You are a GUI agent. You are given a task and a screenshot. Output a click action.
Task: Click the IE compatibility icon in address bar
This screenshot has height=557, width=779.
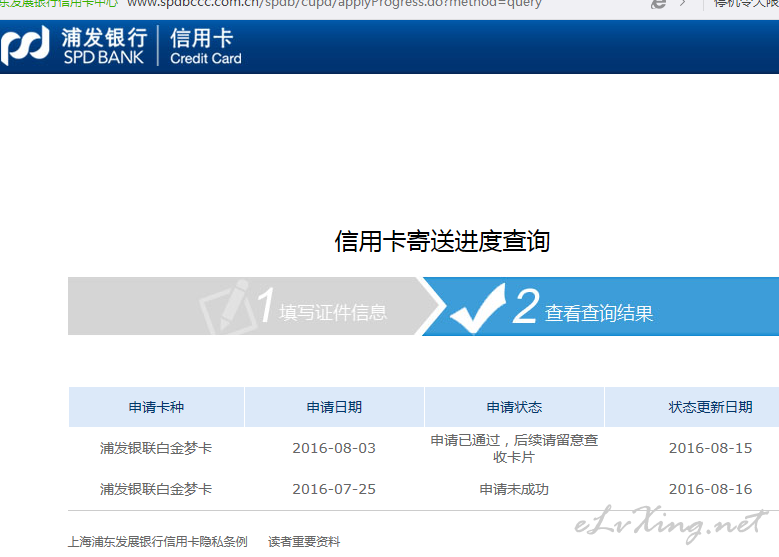(658, 4)
